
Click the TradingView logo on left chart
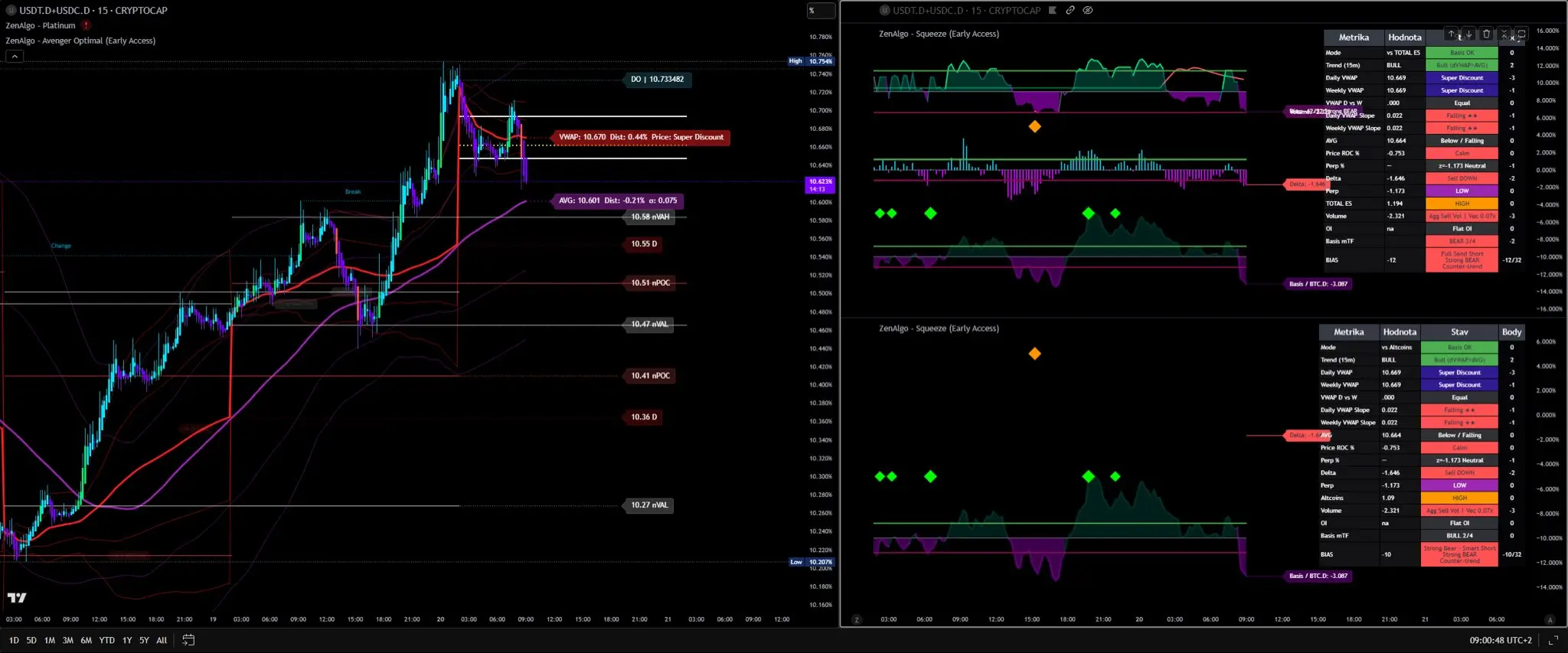[x=17, y=598]
